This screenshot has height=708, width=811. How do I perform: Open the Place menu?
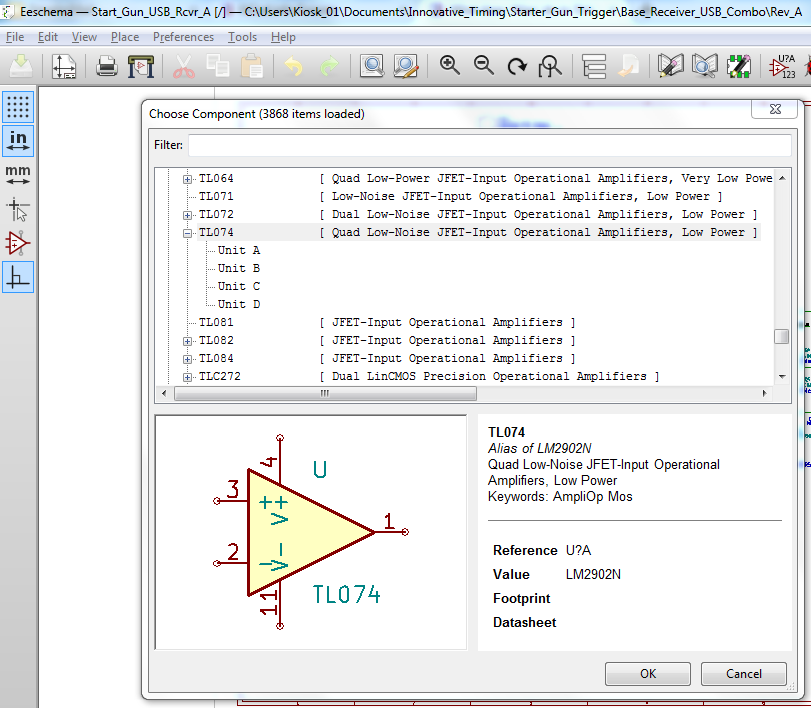[x=125, y=37]
